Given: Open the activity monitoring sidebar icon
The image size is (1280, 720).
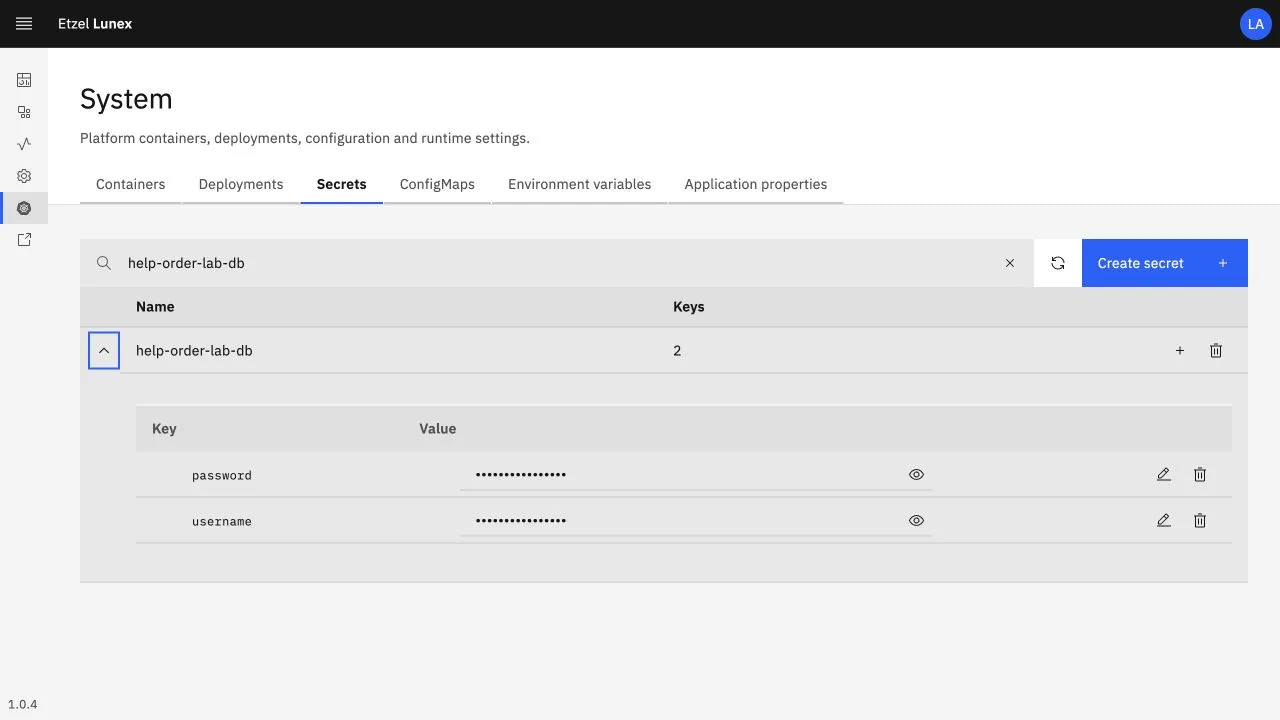Looking at the screenshot, I should 24,144.
